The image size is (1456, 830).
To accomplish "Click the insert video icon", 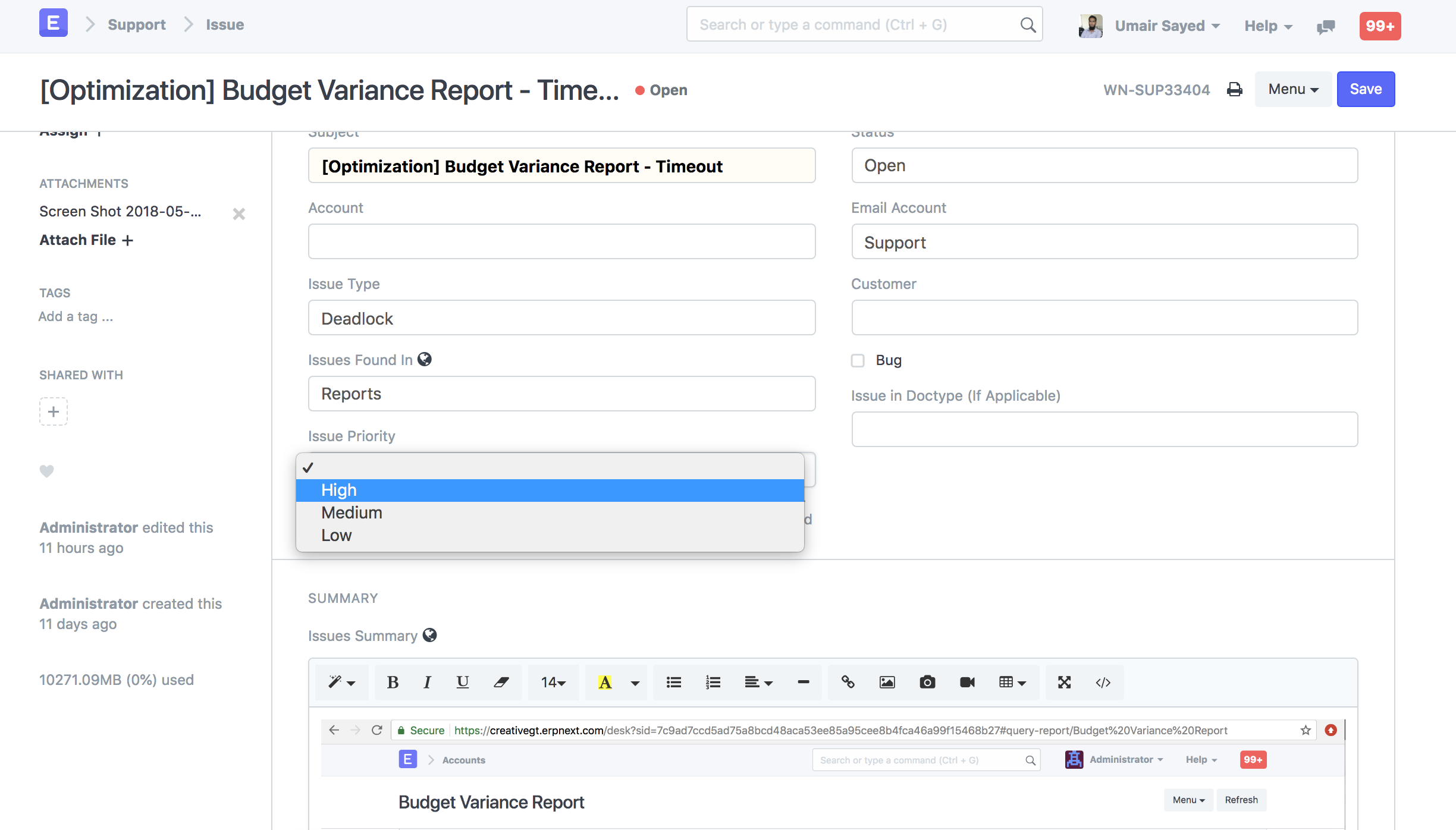I will (967, 683).
